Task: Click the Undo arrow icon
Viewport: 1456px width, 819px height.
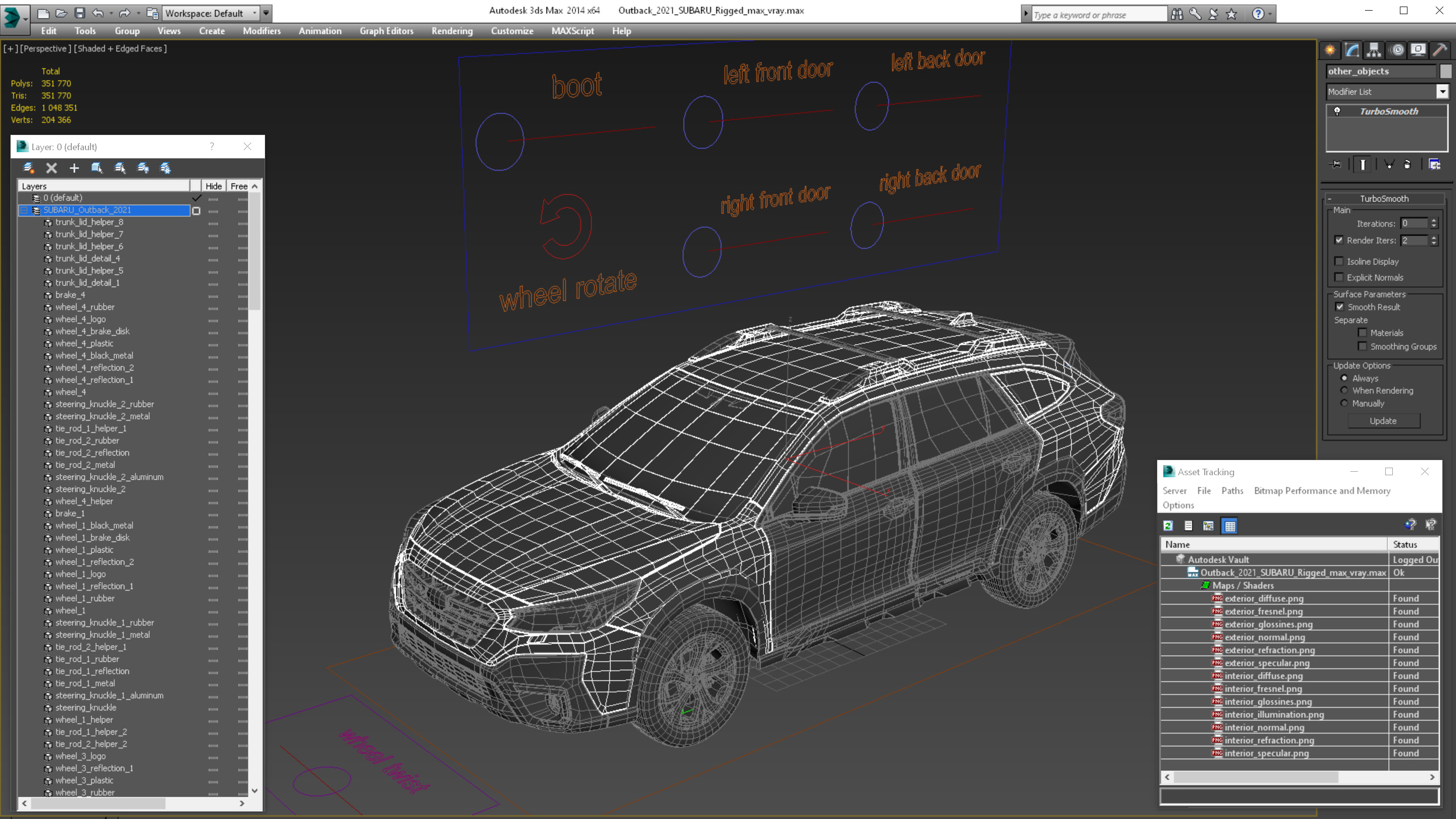Action: 98,13
